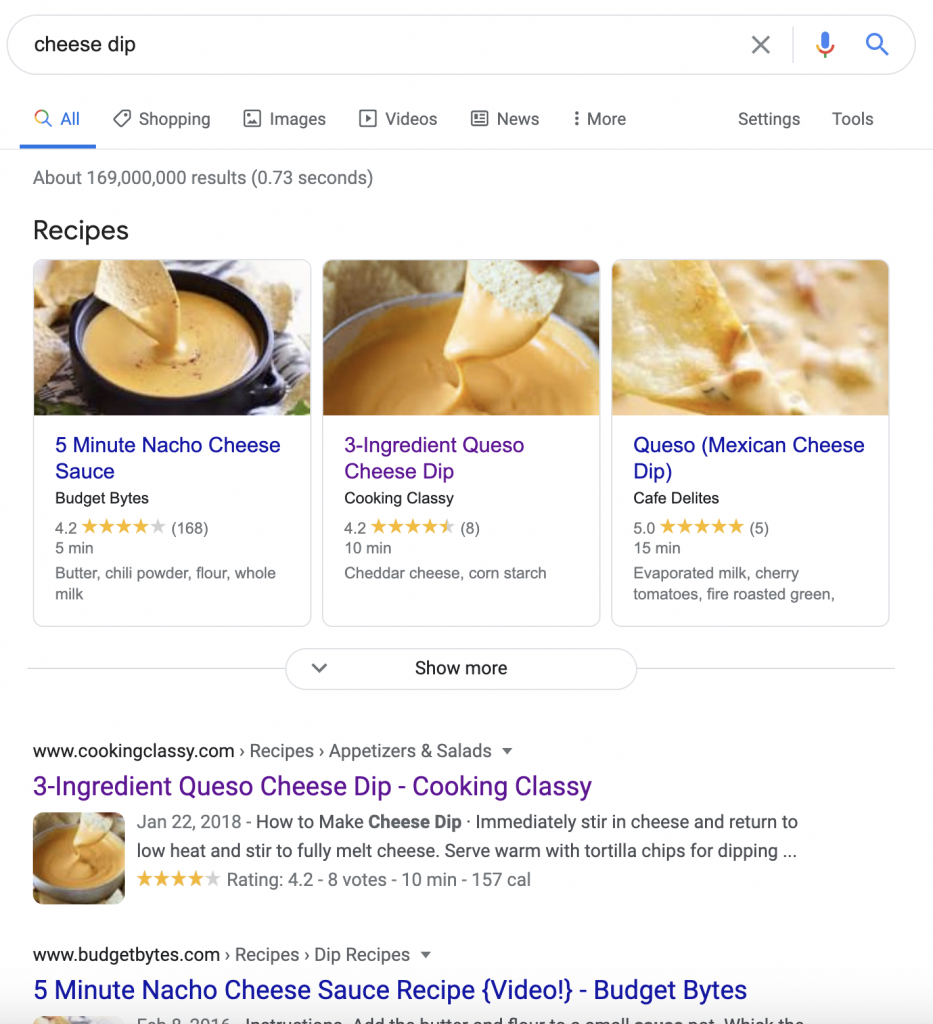Click the blue magnifying glass search icon
The width and height of the screenshot is (933, 1024).
877,44
